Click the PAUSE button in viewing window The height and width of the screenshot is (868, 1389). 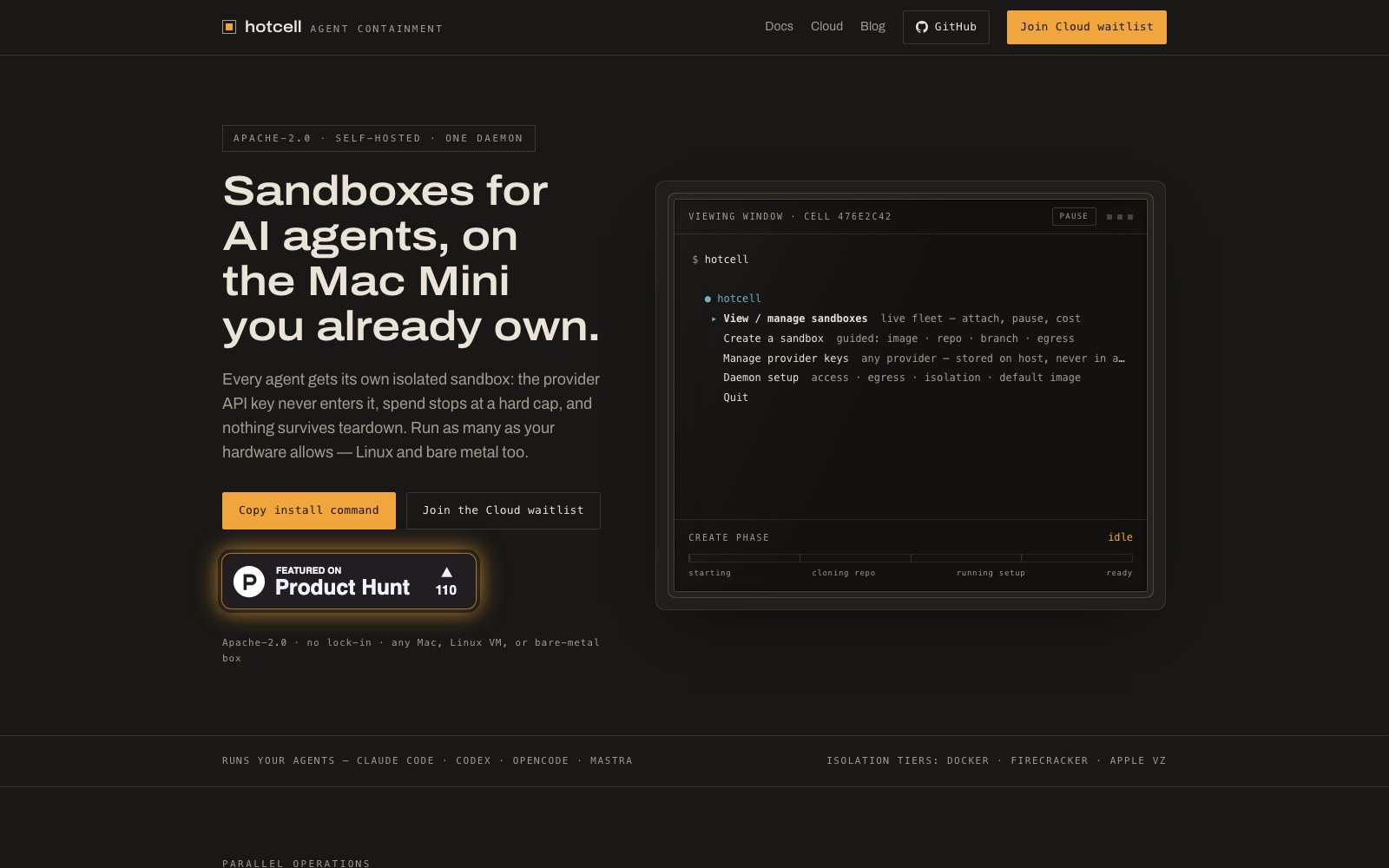tap(1074, 216)
